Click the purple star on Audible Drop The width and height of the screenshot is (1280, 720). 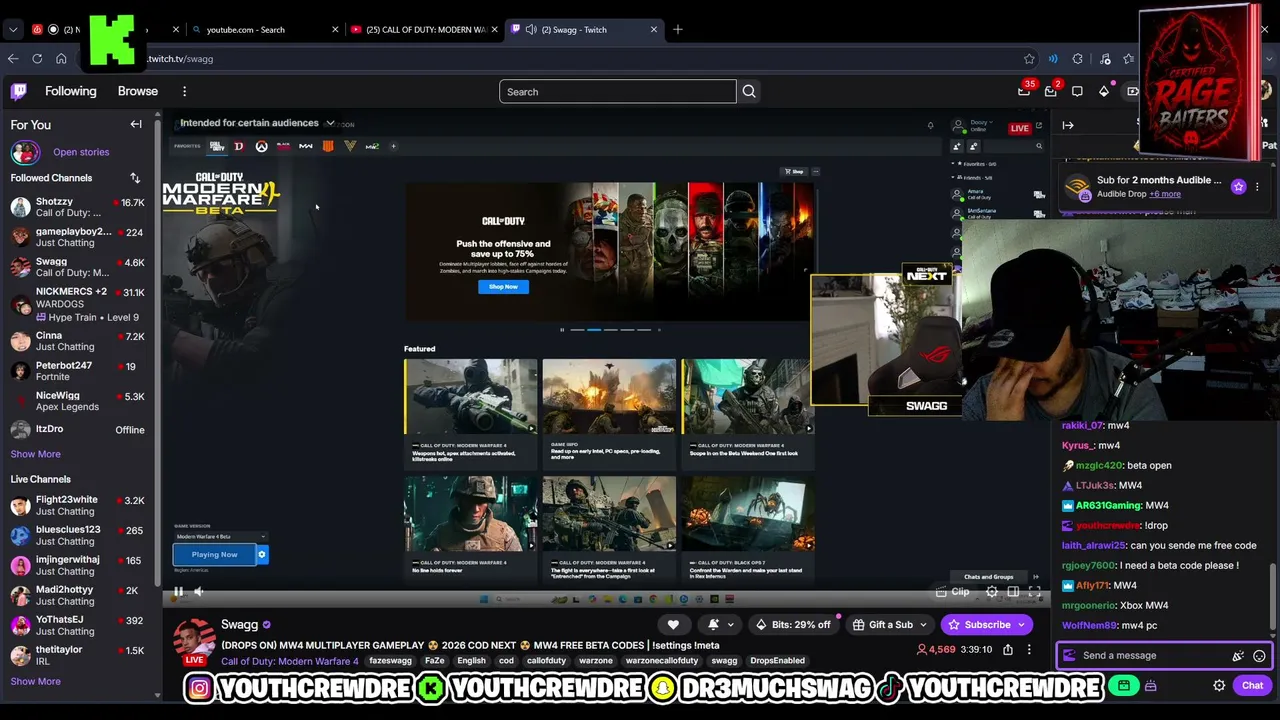1238,187
